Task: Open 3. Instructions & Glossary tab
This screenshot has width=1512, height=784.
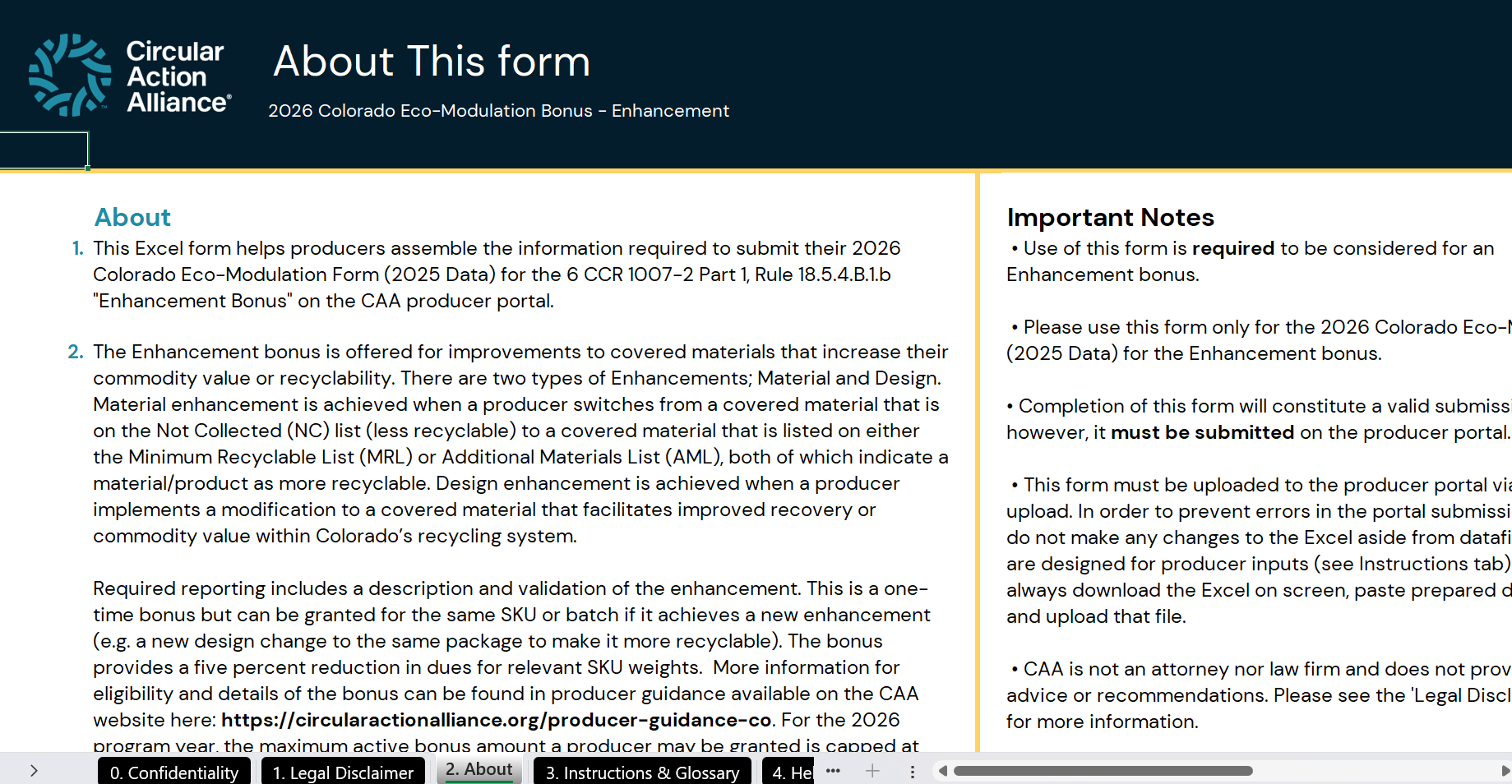Action: pos(642,772)
